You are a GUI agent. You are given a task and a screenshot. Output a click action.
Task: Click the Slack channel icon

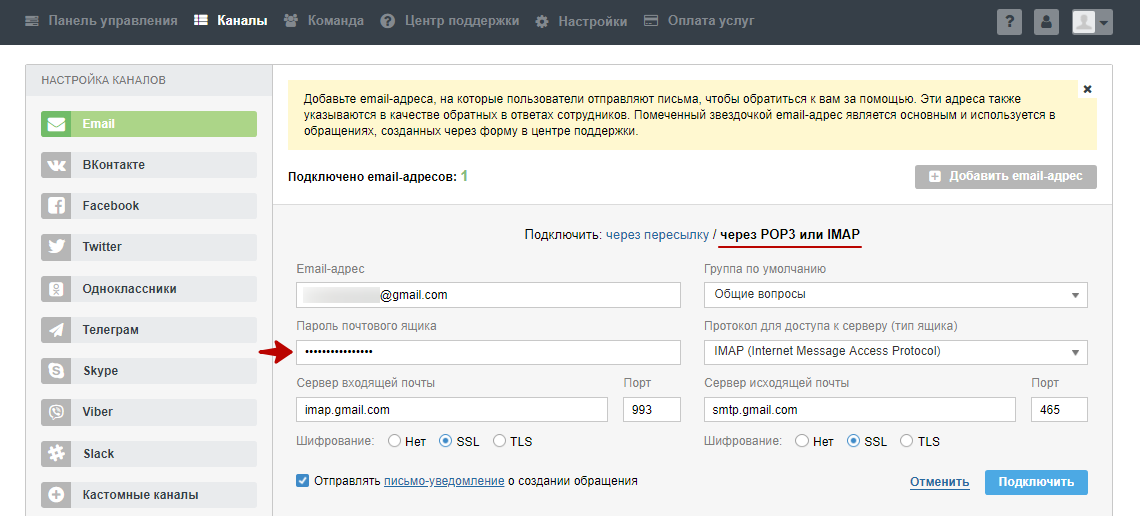click(x=56, y=454)
